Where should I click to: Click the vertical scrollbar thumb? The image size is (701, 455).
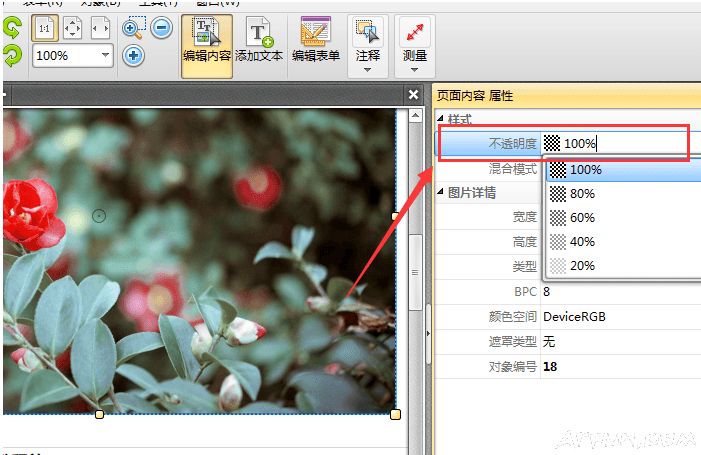click(x=415, y=272)
